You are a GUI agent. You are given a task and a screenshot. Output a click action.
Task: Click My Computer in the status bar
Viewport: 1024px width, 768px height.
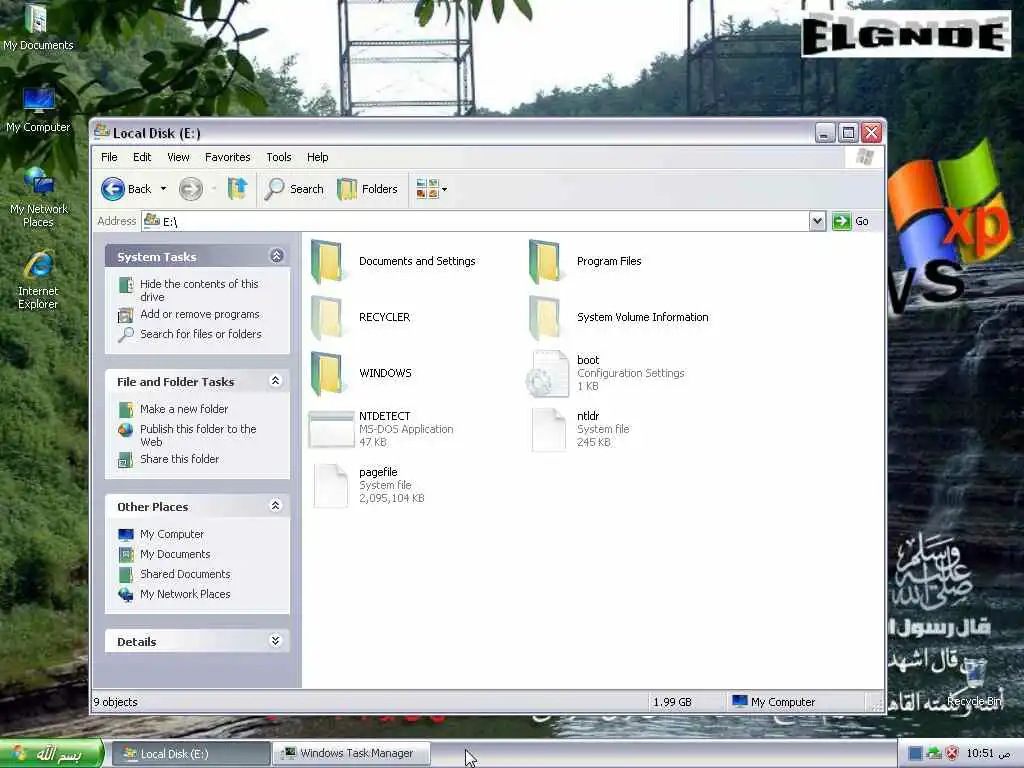pyautogui.click(x=774, y=702)
